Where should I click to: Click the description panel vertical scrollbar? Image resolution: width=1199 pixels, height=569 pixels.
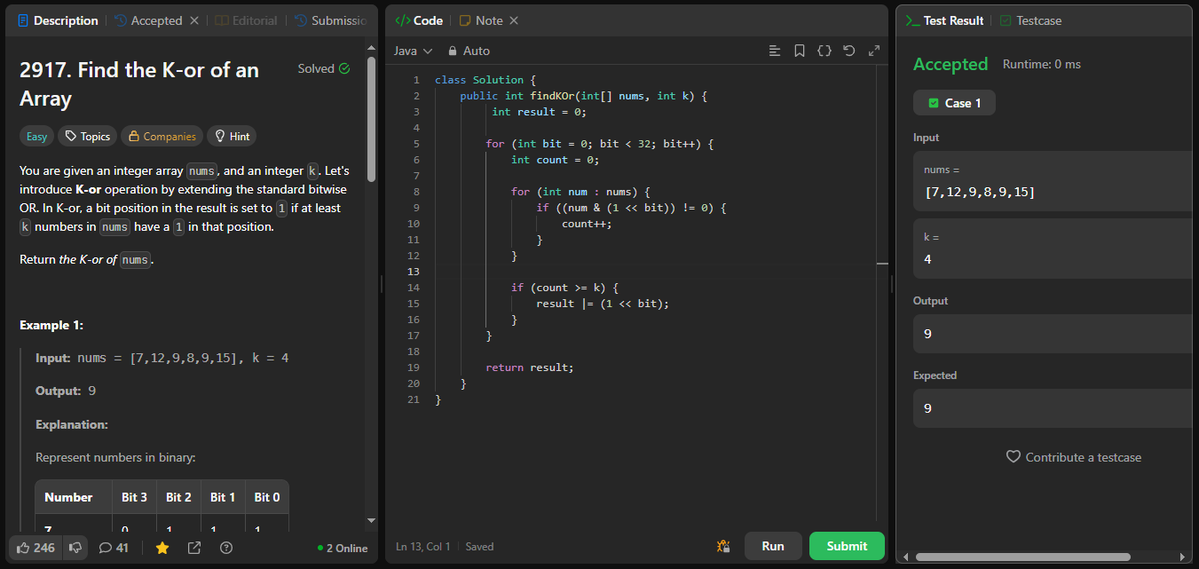tap(372, 119)
